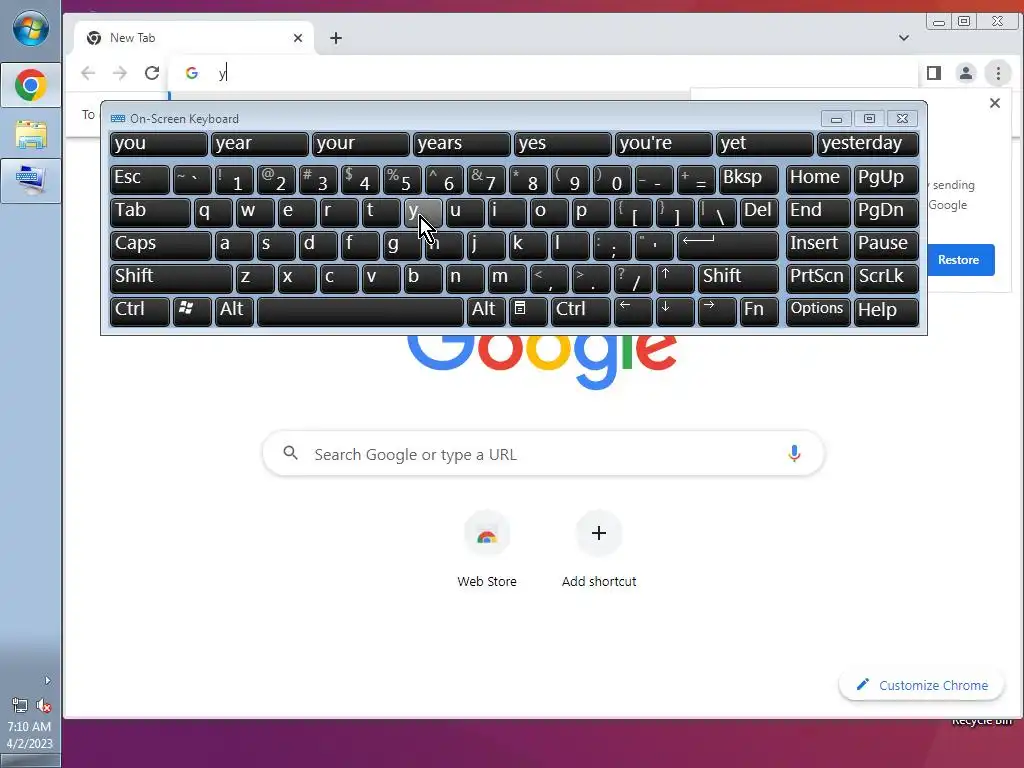Click the network tray icon
The image size is (1024, 768).
point(20,706)
